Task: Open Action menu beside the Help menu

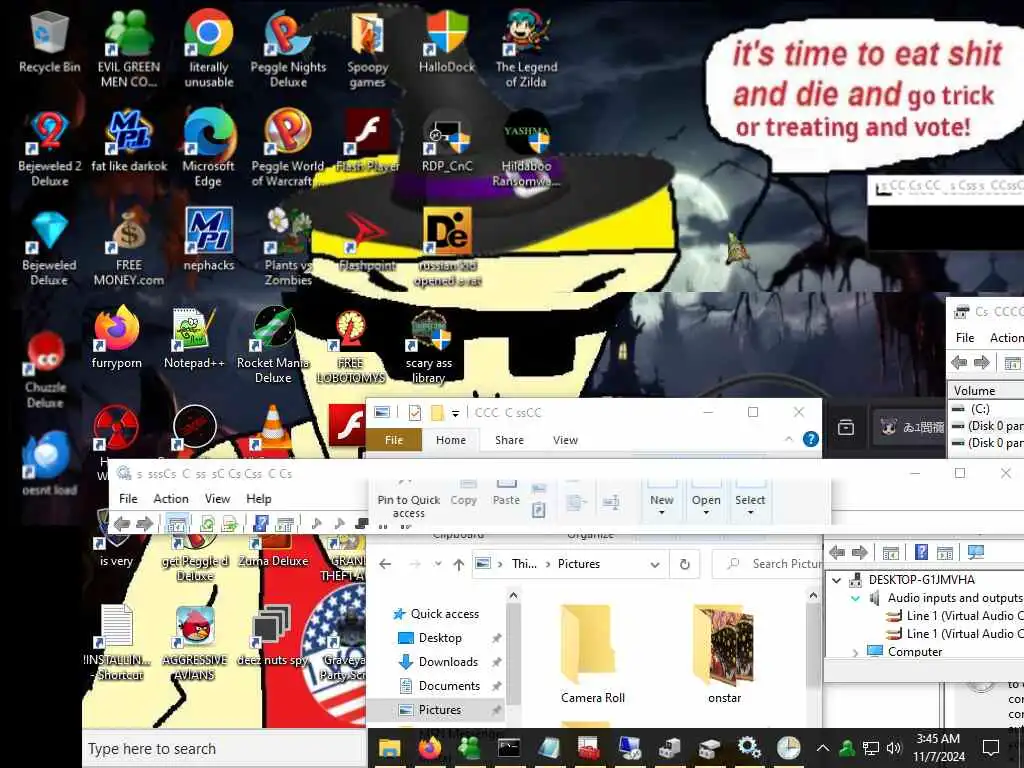Action: [x=170, y=498]
